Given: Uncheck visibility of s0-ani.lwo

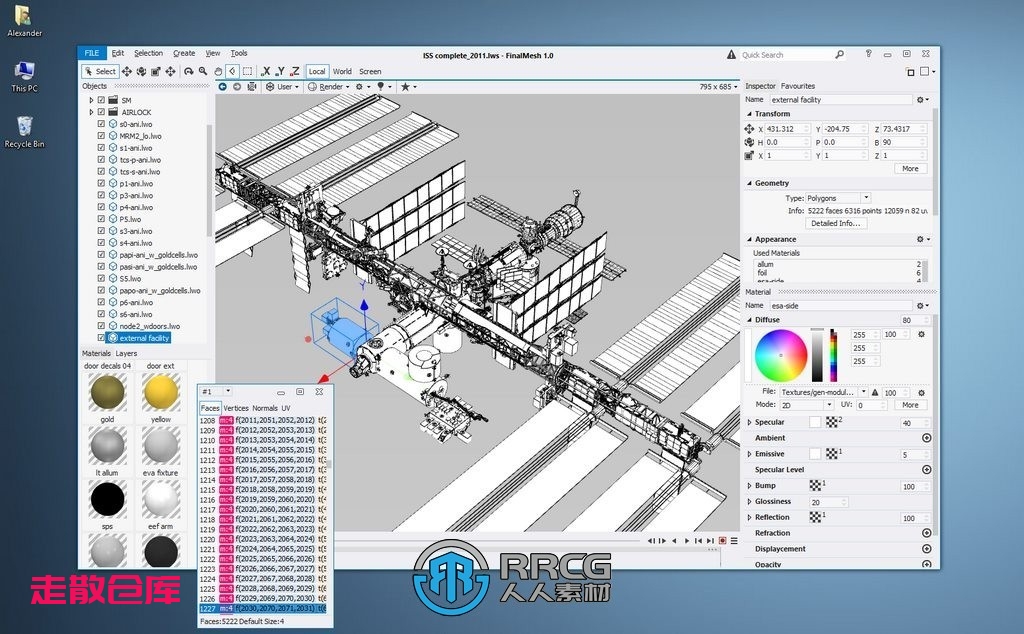Looking at the screenshot, I should point(101,123).
